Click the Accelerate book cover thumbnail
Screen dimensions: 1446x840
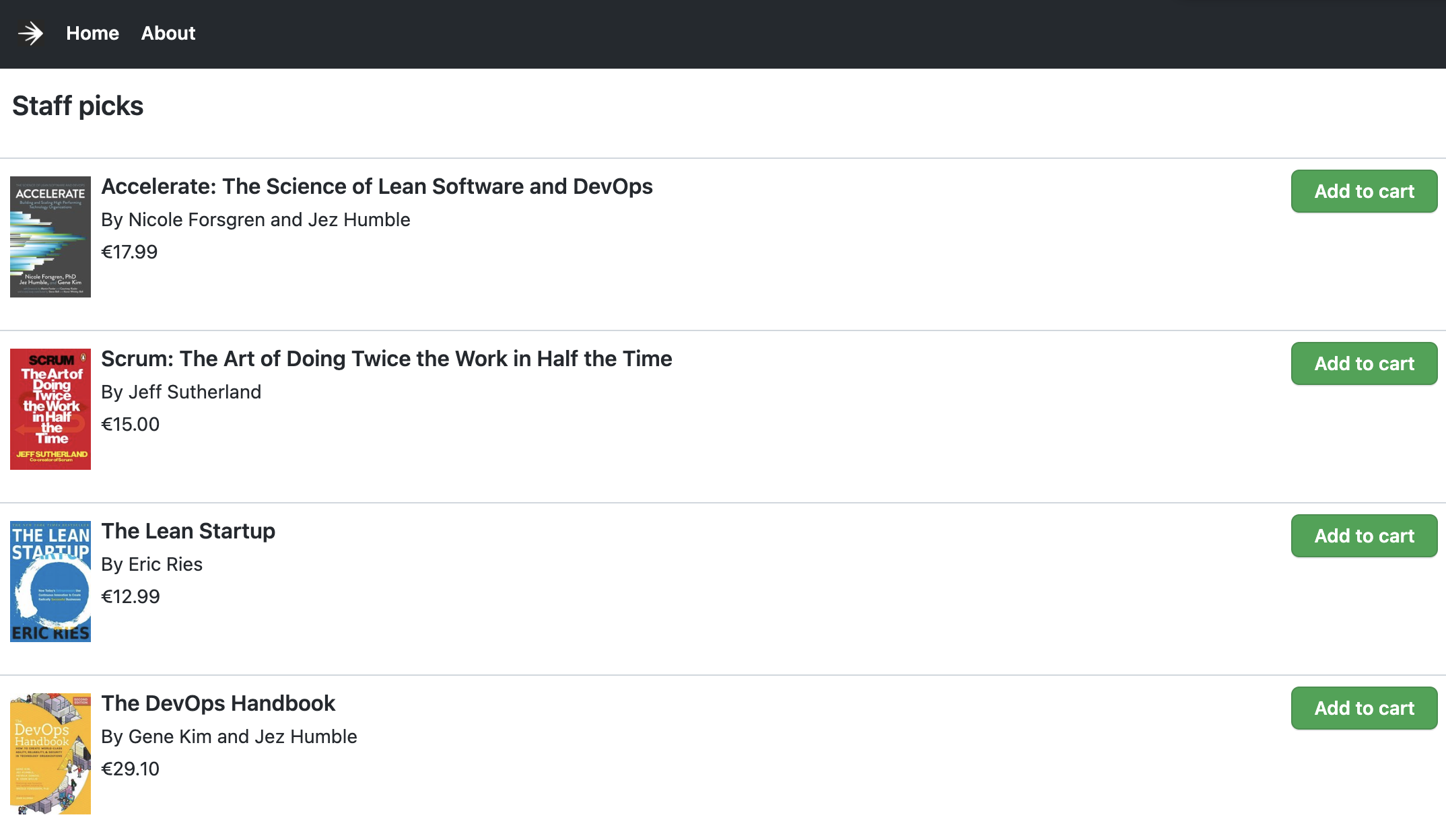click(50, 237)
